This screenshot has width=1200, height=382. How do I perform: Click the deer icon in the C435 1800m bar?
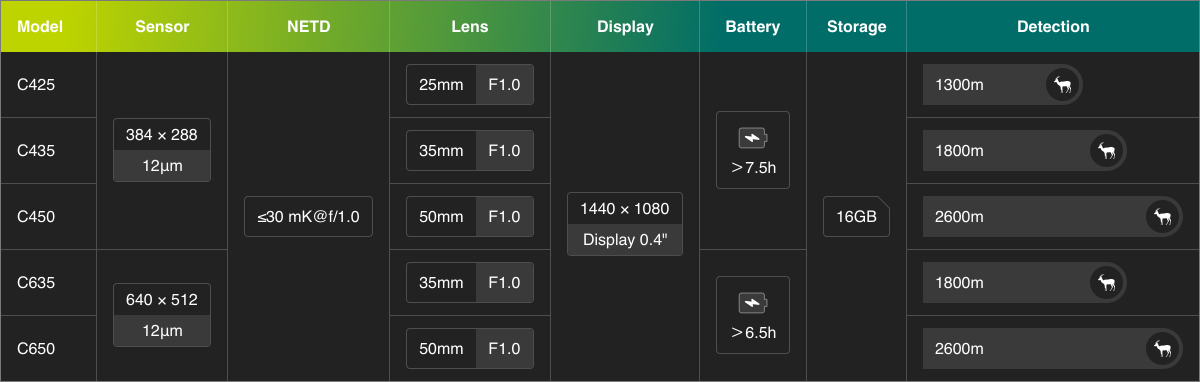tap(1107, 151)
